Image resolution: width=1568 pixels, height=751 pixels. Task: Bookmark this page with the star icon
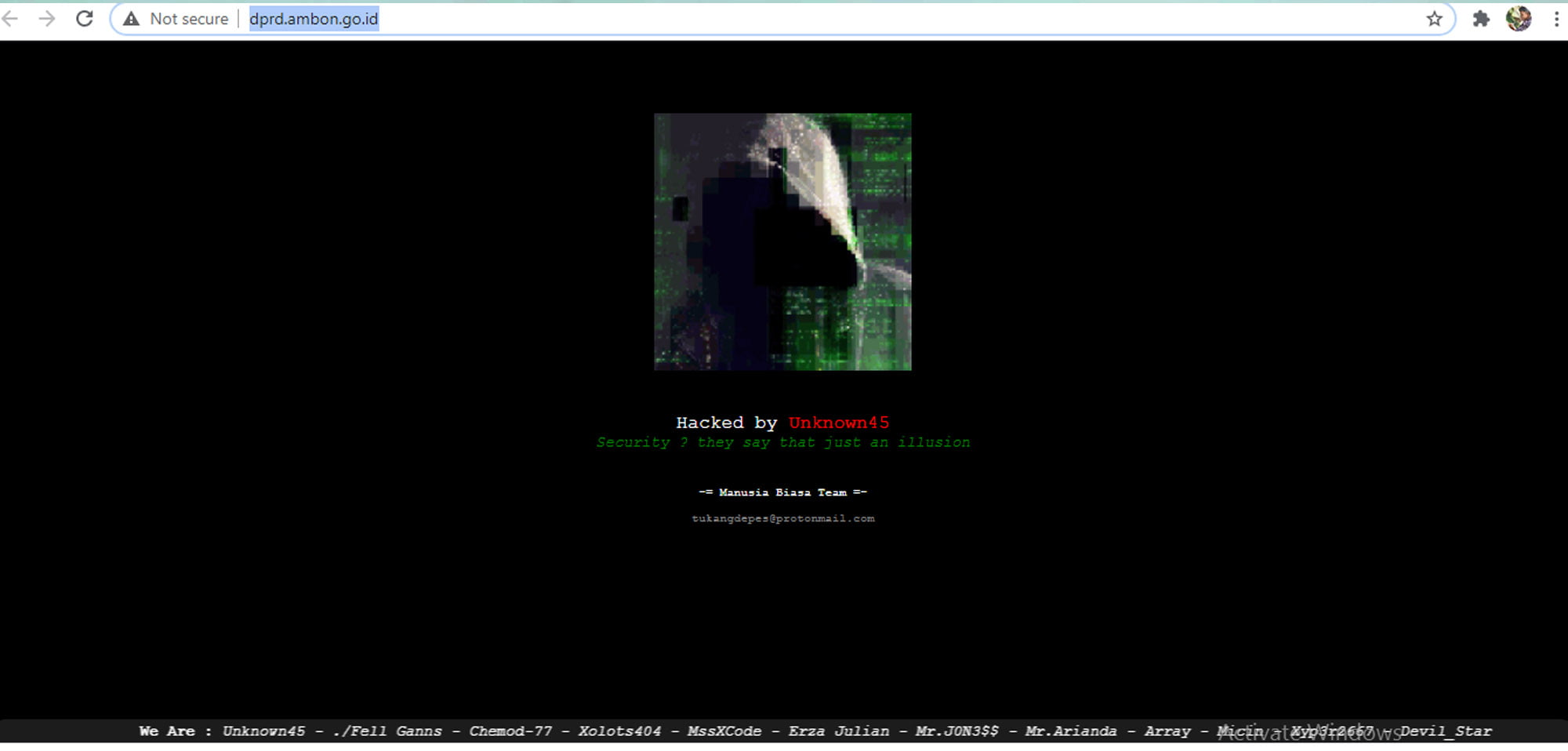(1434, 19)
